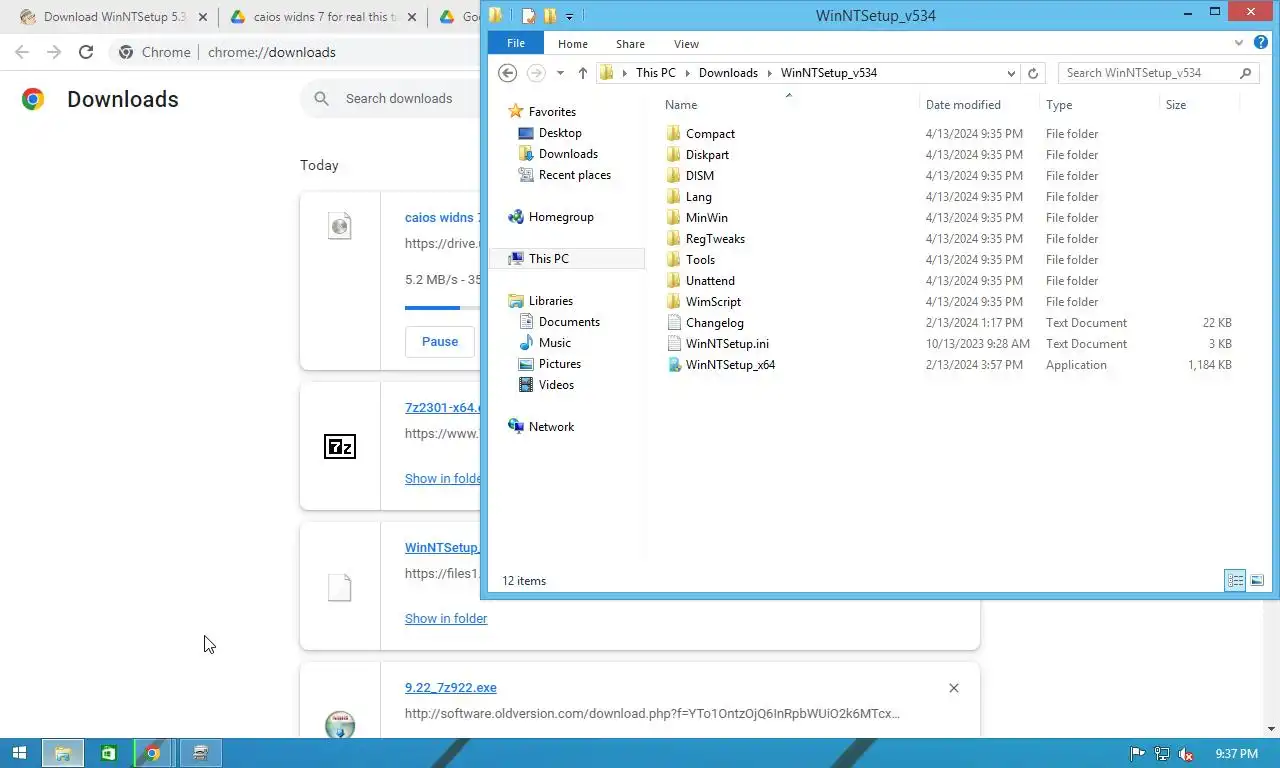The width and height of the screenshot is (1280, 768).
Task: Click network tray icon
Action: click(1162, 754)
